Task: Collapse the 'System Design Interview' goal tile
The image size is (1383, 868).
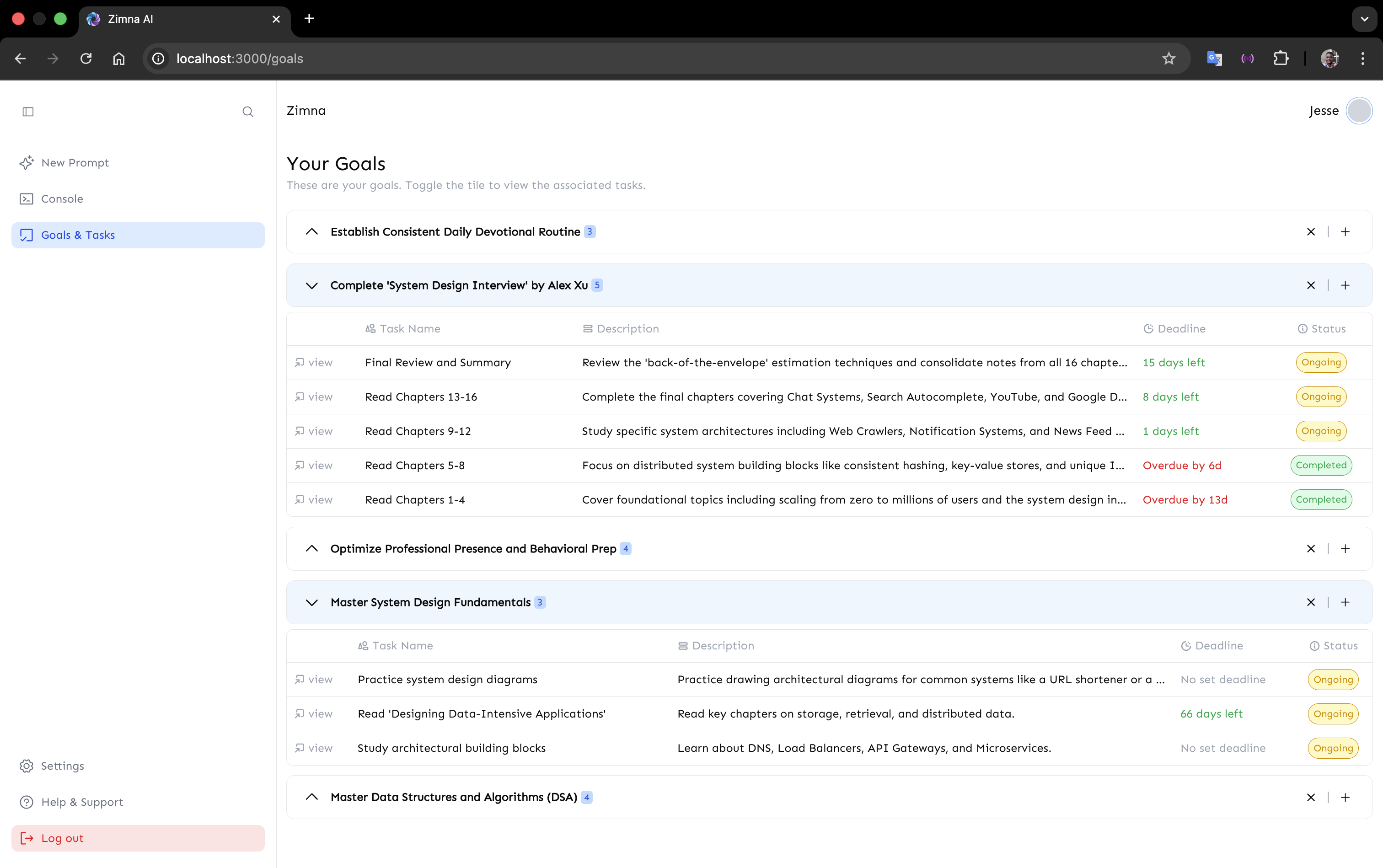Action: coord(312,285)
